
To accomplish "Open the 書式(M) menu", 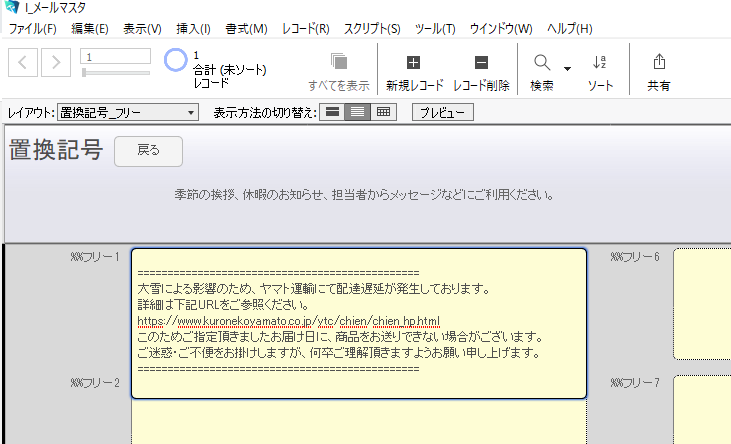I will (246, 29).
